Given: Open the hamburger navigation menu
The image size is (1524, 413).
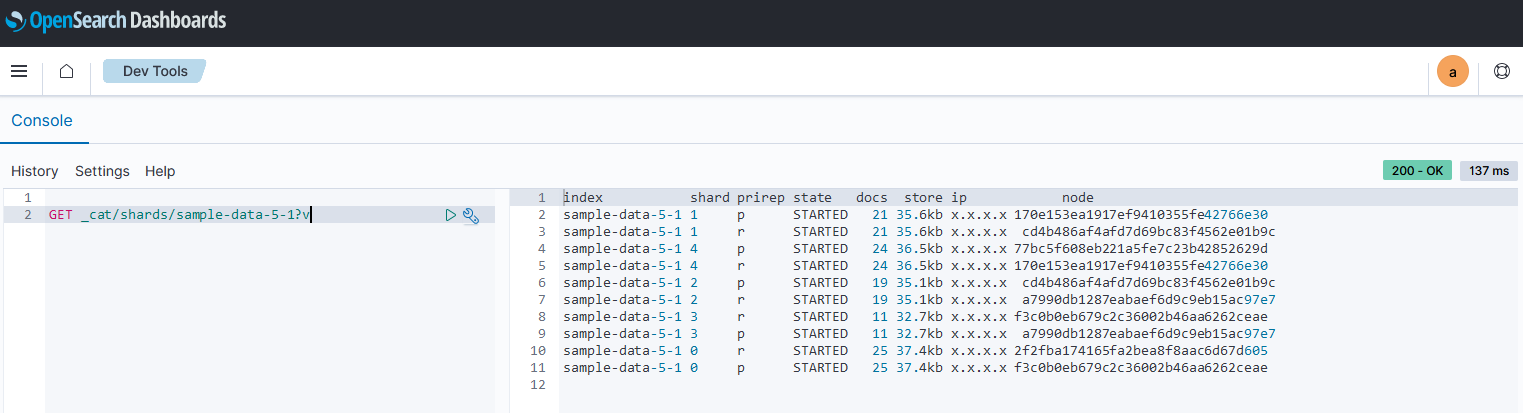Looking at the screenshot, I should [x=19, y=72].
